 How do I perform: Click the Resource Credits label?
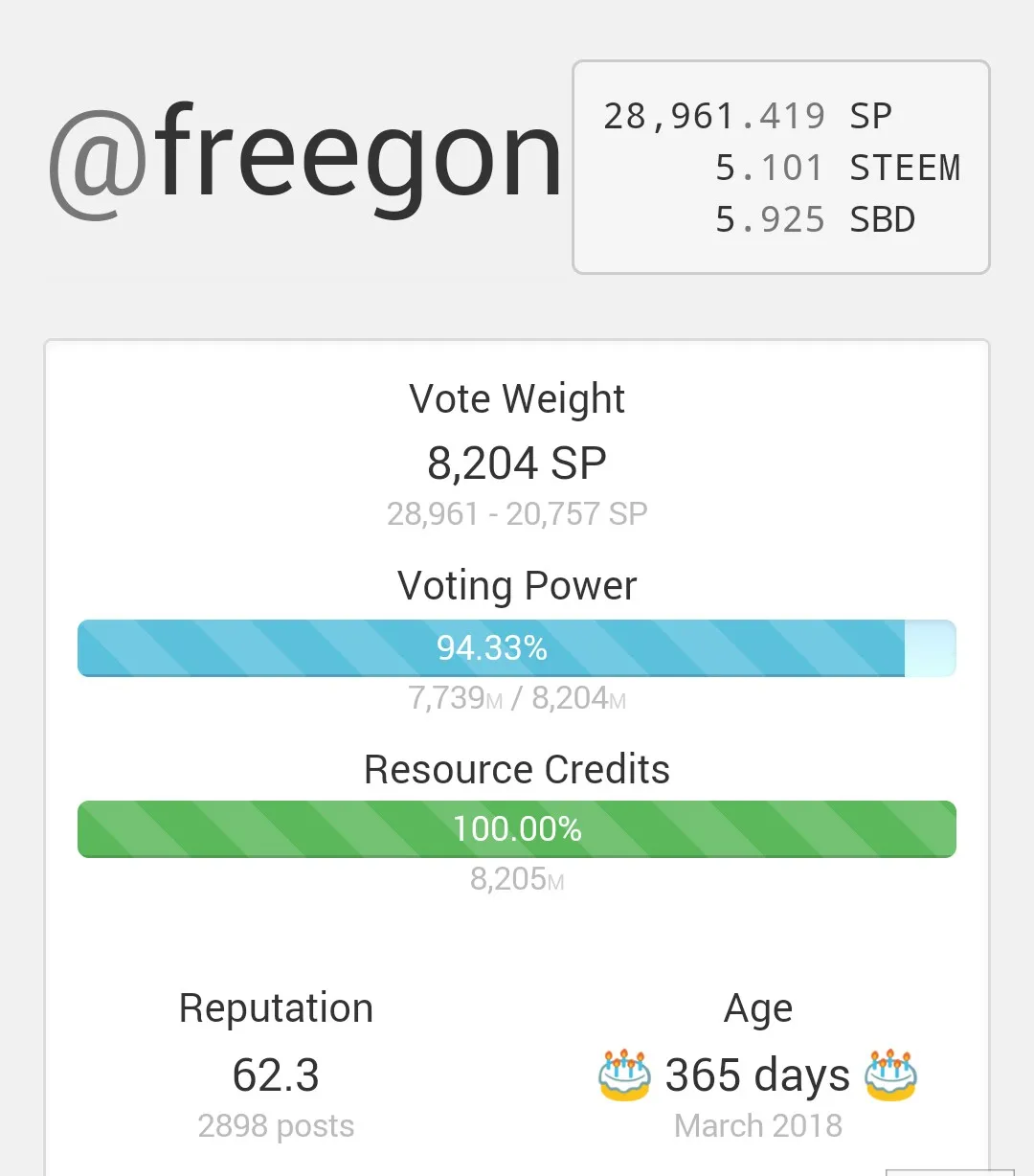517,769
